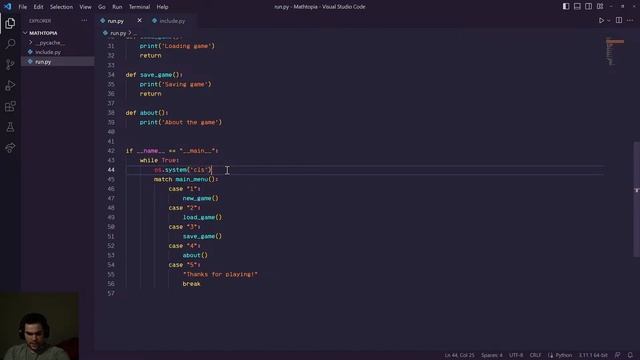Click the new_game() call on line 47
Viewport: 640px width, 360px height.
coord(200,198)
